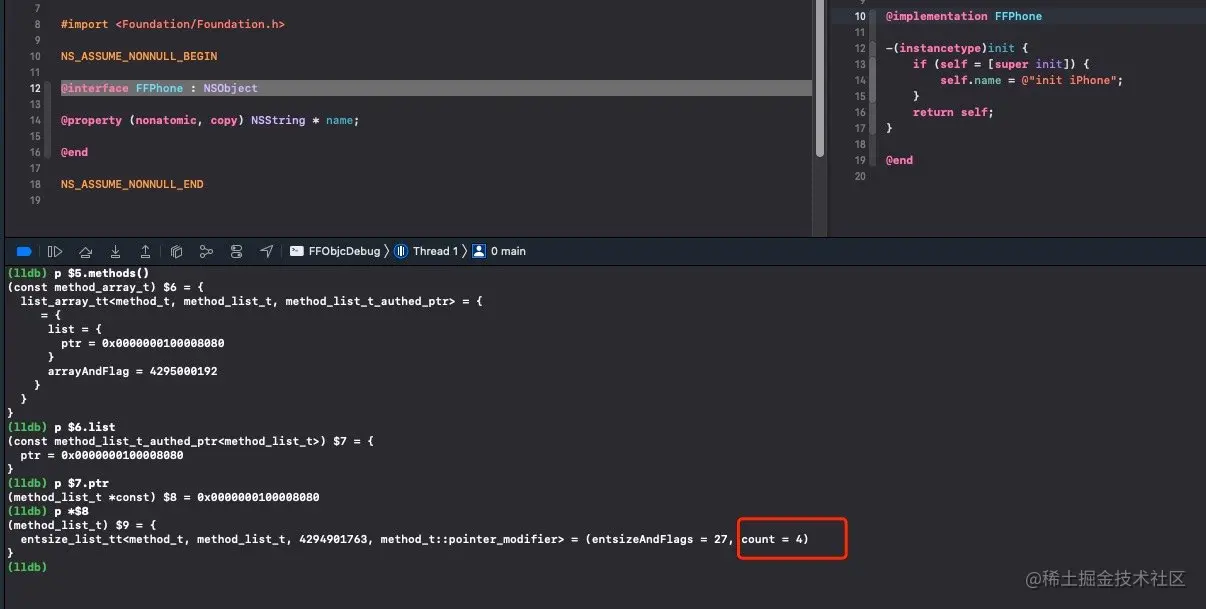
Task: Click the Thread 1 icon
Action: (x=401, y=251)
